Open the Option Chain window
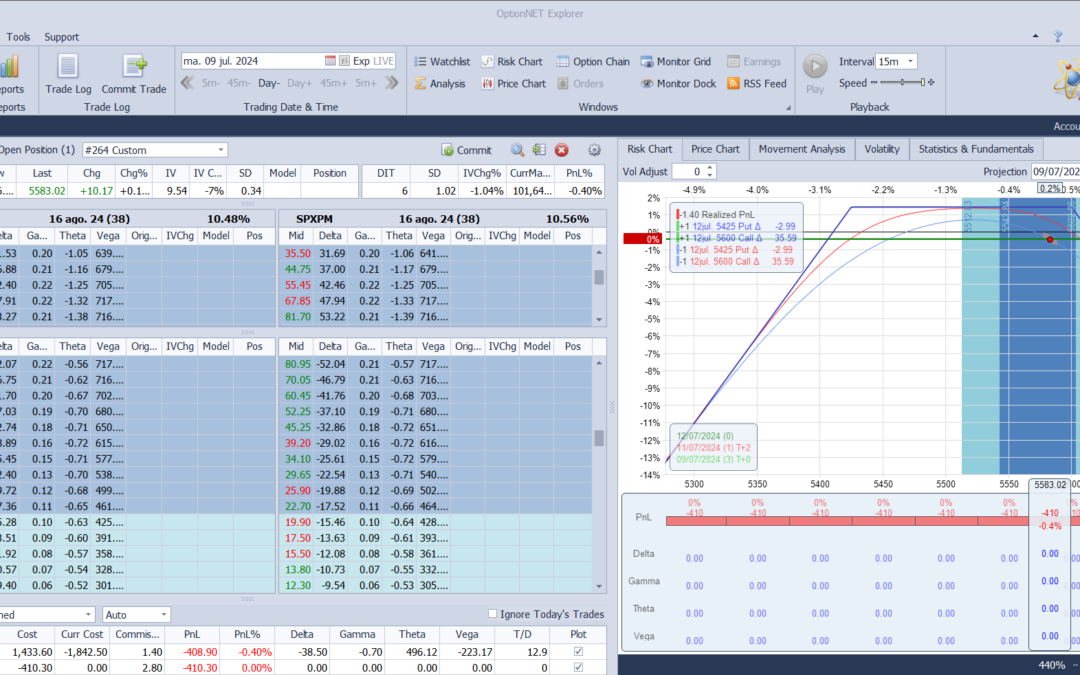1080x675 pixels. [593, 61]
